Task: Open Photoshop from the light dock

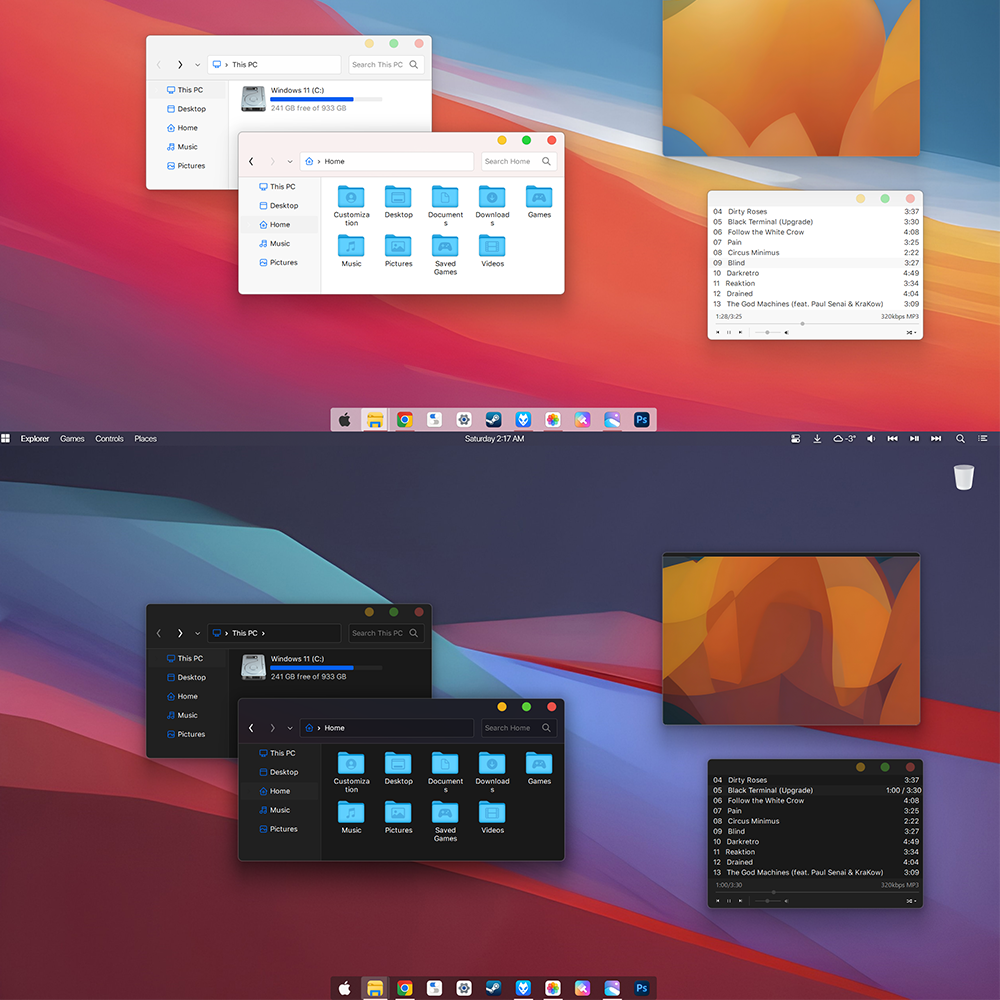Action: point(641,420)
